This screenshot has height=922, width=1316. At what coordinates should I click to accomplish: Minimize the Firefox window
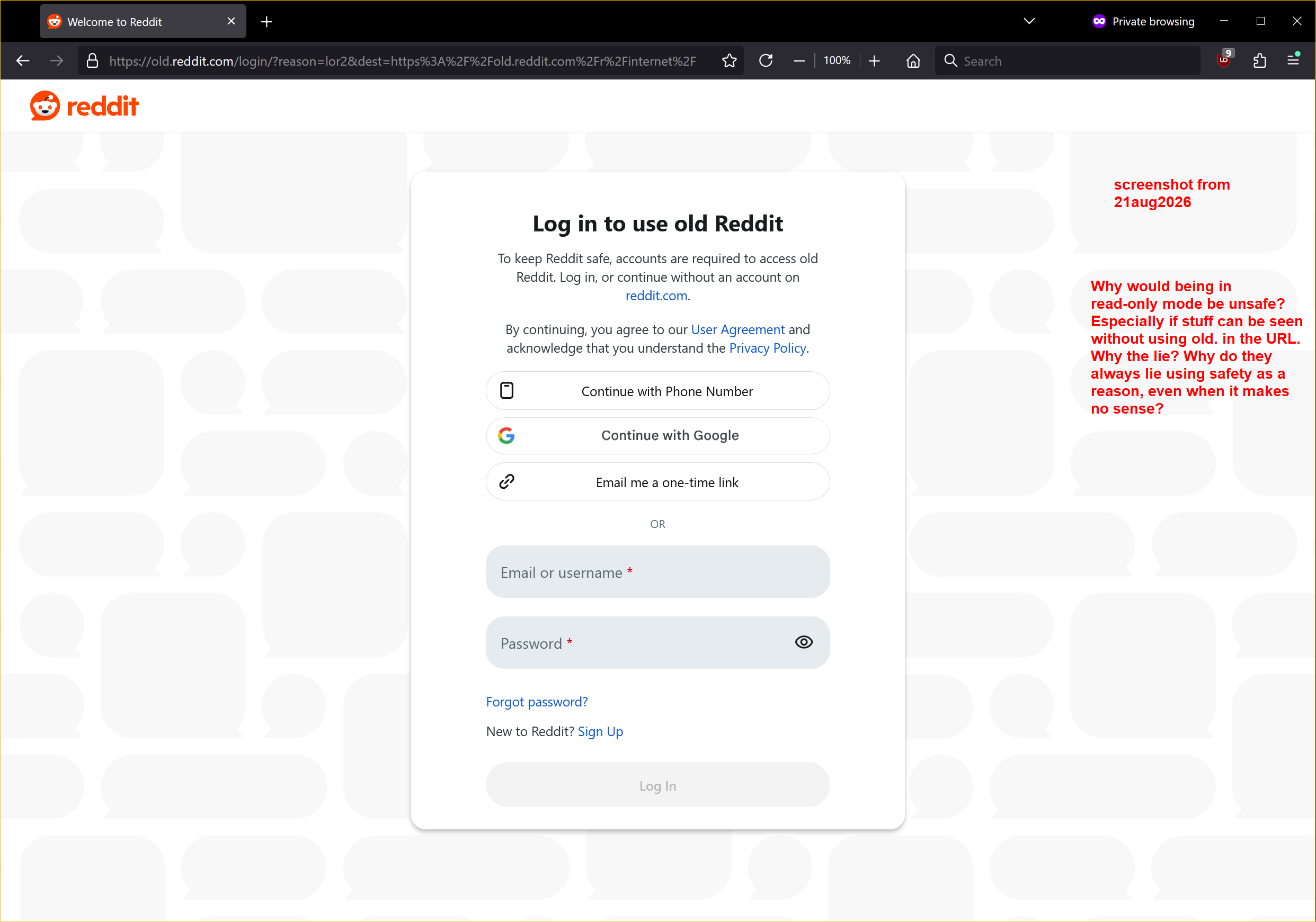(1224, 21)
